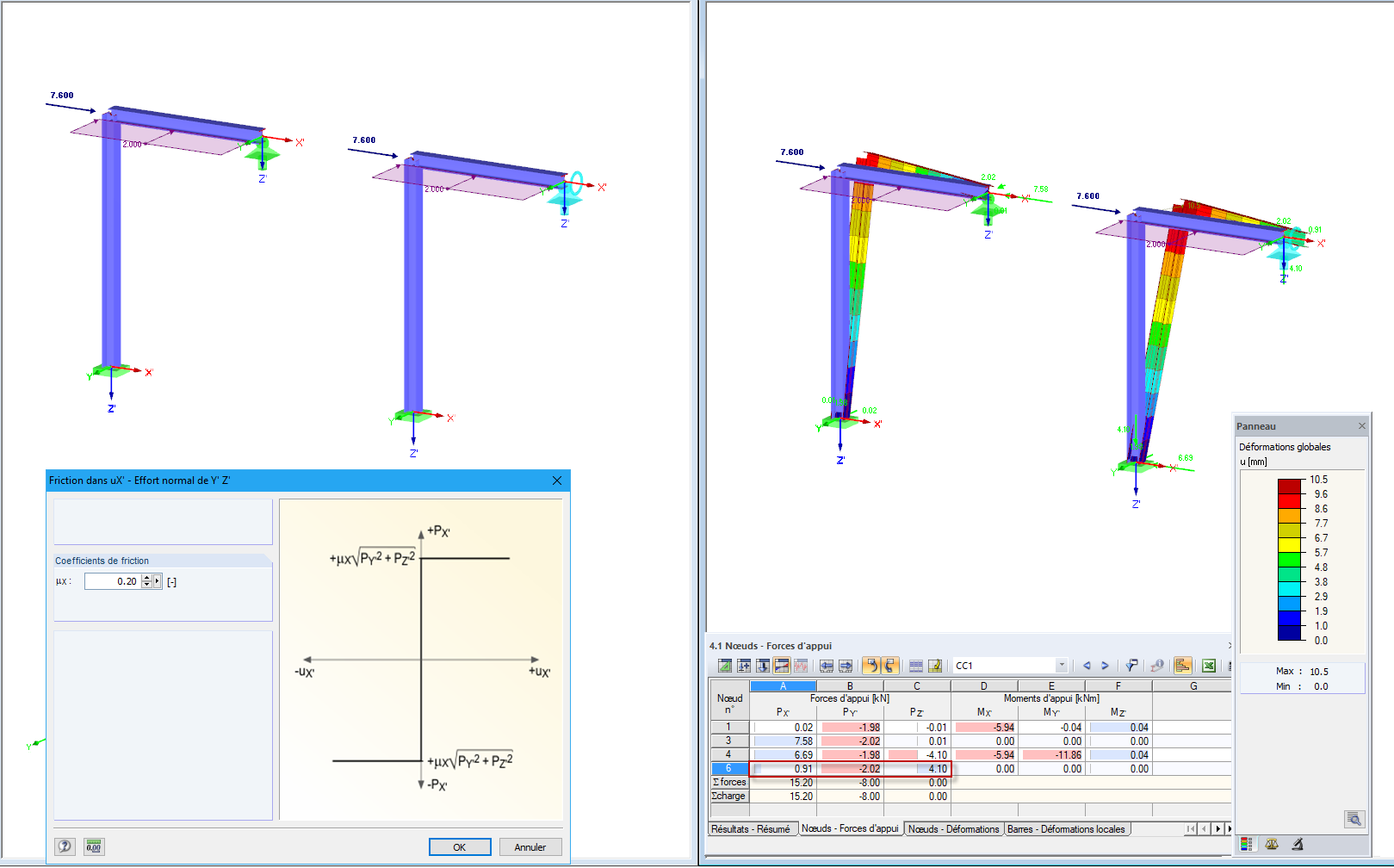
Task: Click the table edit pencil icon
Action: (x=935, y=666)
